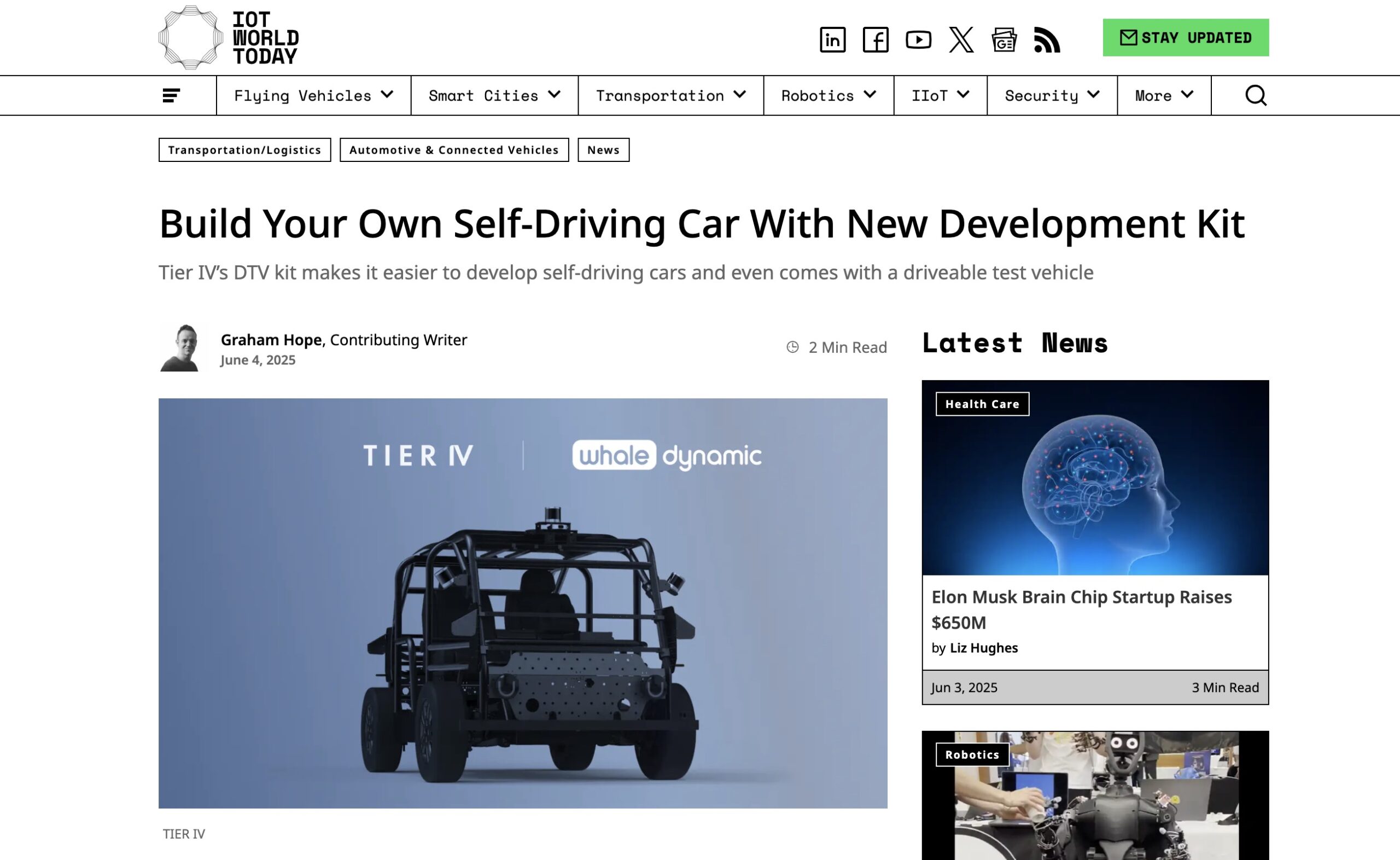Open the YouTube channel icon
1400x860 pixels.
click(x=918, y=39)
